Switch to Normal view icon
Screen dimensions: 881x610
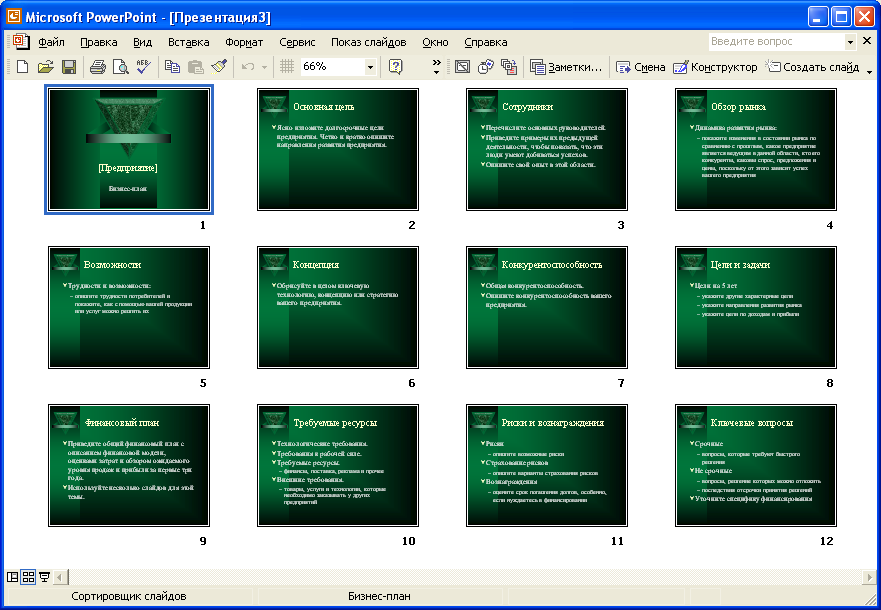[12, 576]
